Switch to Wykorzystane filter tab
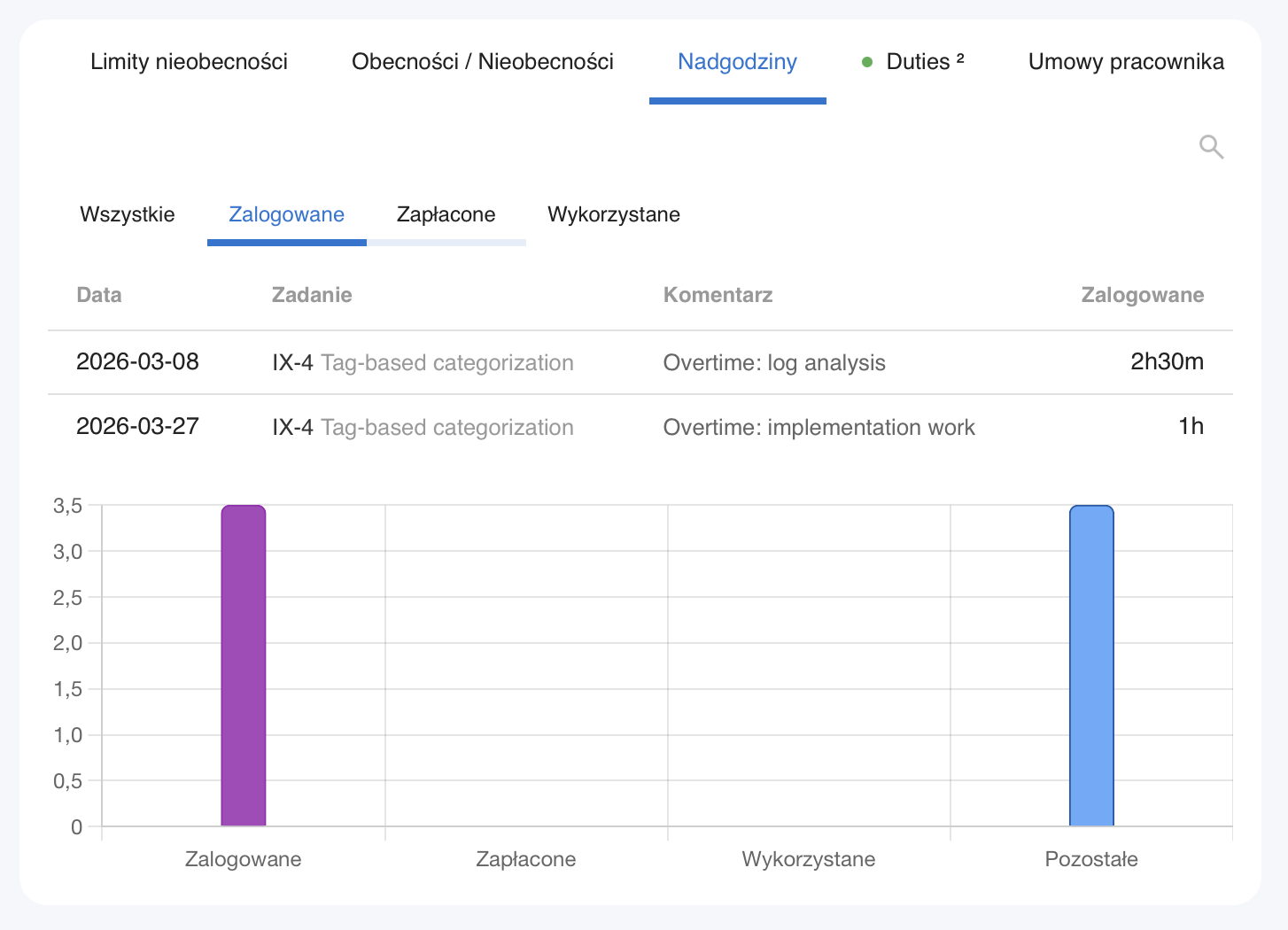The height and width of the screenshot is (930, 1288). [614, 214]
